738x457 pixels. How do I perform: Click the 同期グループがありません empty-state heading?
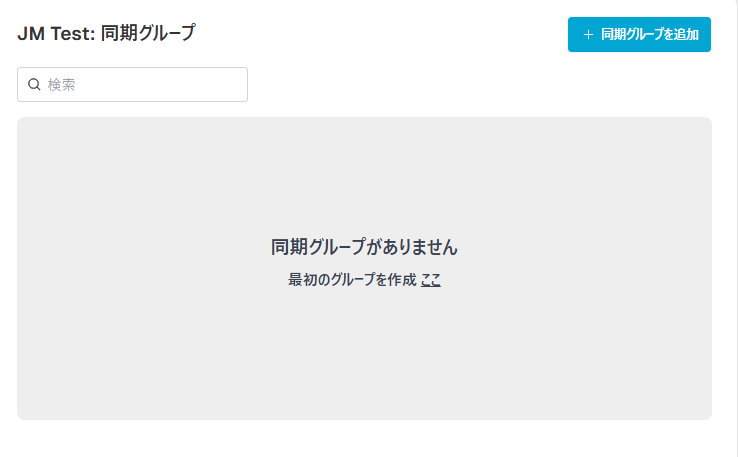(364, 247)
